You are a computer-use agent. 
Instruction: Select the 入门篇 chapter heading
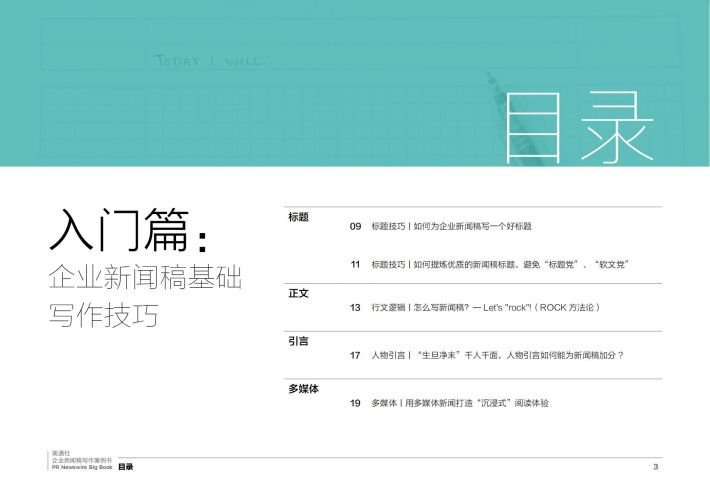[128, 231]
